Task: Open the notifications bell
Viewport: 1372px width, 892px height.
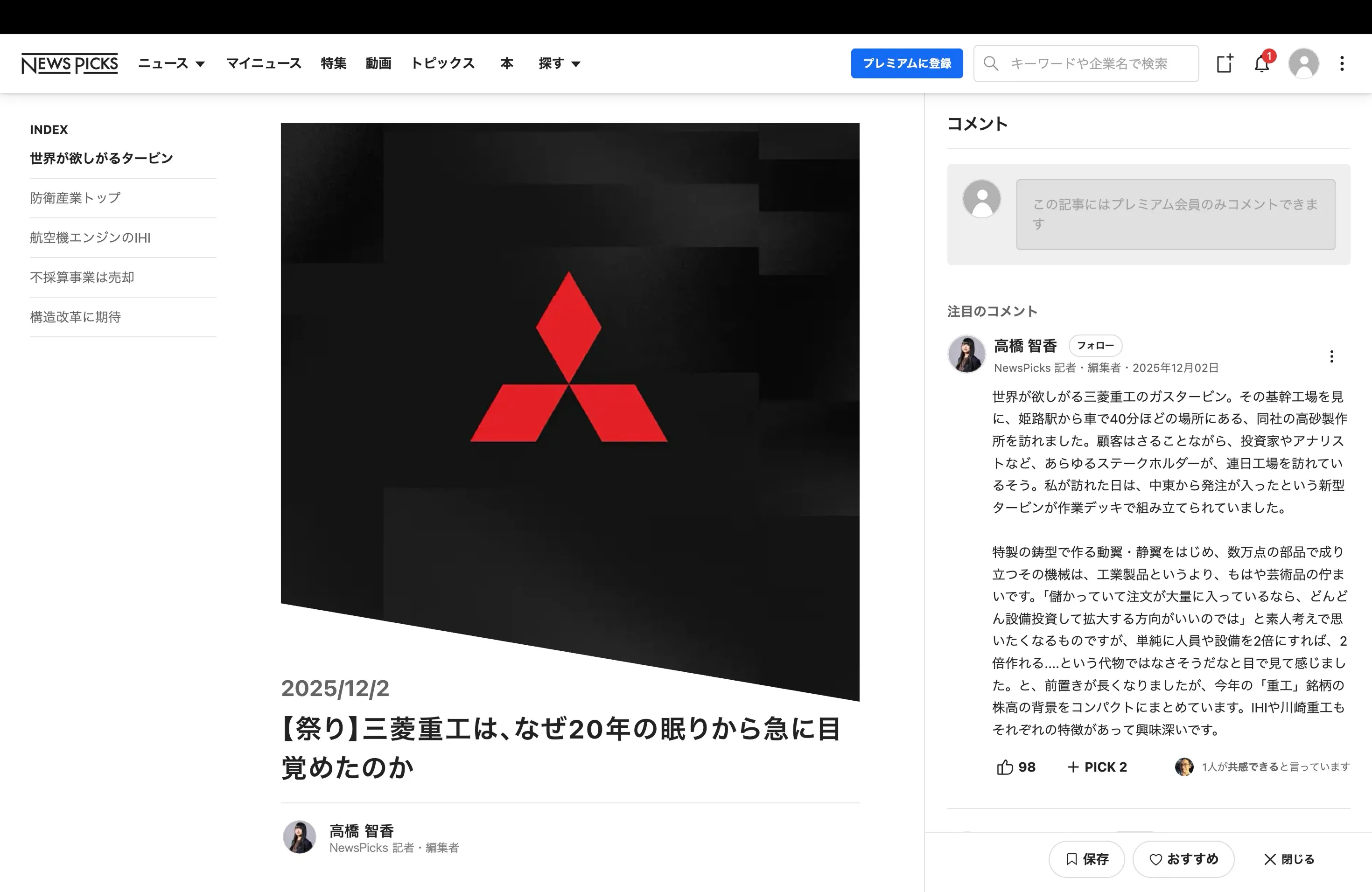Action: tap(1262, 63)
